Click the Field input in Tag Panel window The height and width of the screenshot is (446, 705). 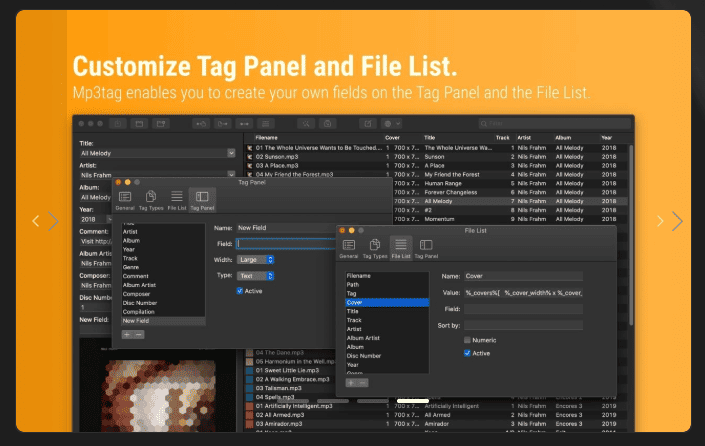[286, 244]
